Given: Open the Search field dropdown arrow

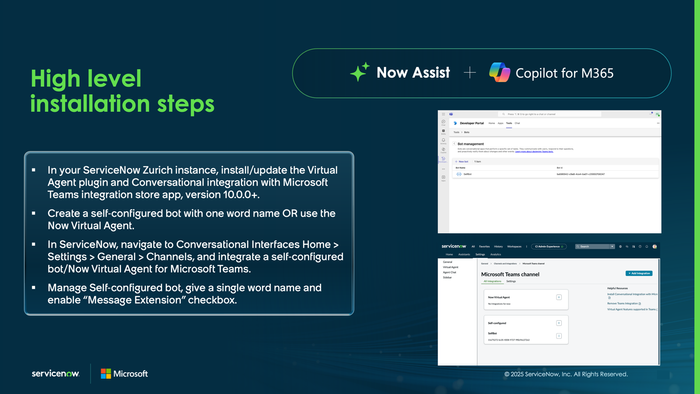Looking at the screenshot, I should click(612, 246).
